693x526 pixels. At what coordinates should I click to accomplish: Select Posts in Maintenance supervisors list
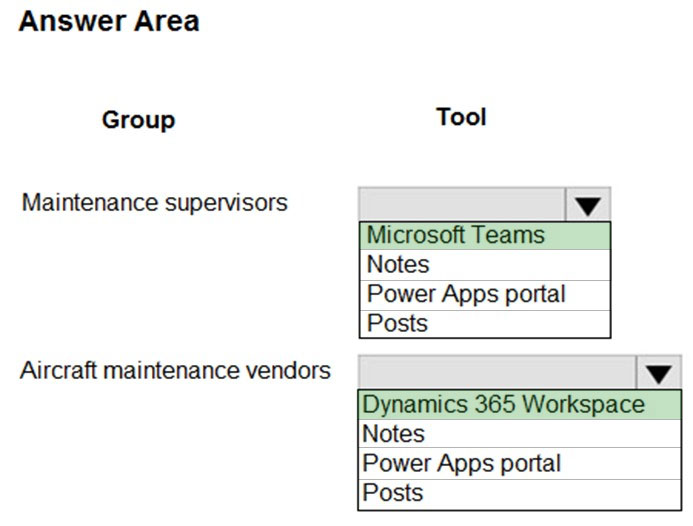click(x=485, y=324)
